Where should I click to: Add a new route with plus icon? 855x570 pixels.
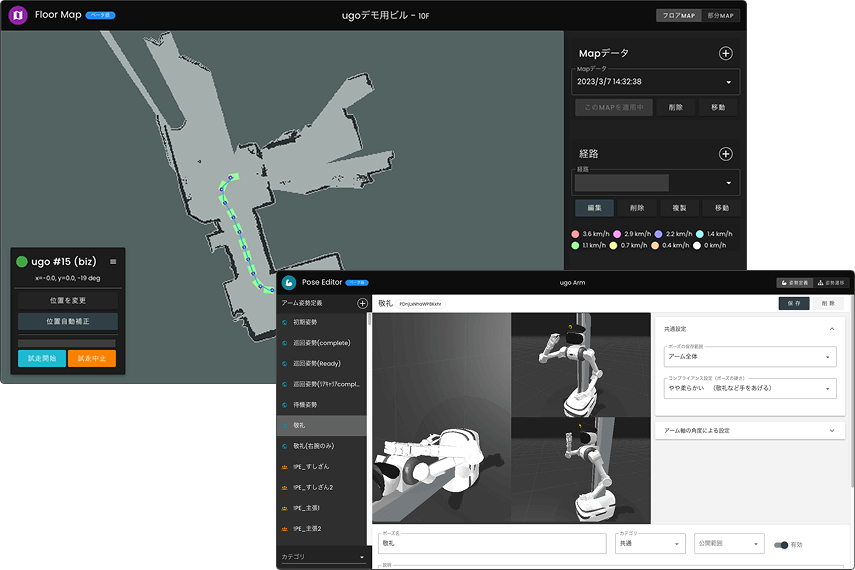click(726, 154)
